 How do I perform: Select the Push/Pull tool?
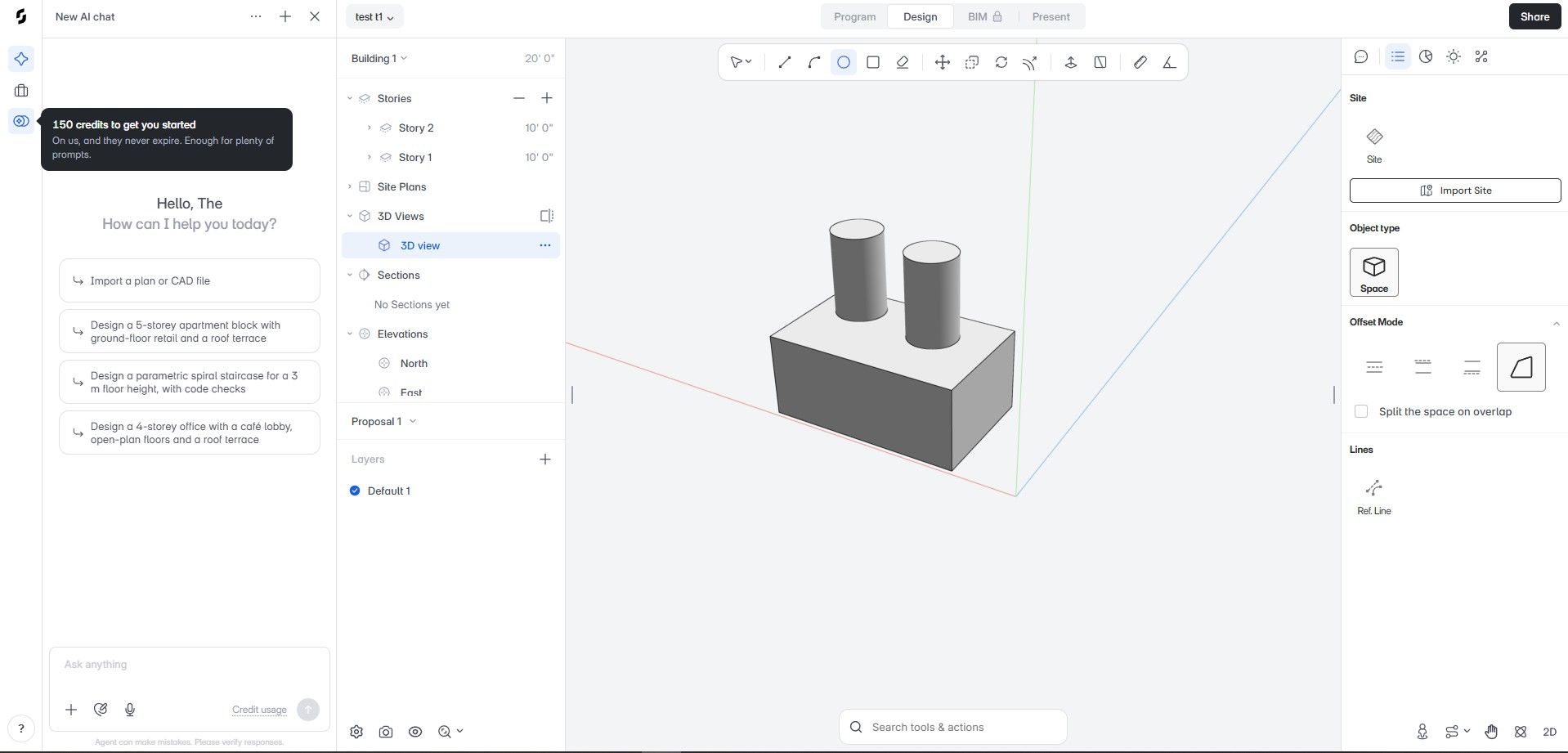[x=1070, y=62]
